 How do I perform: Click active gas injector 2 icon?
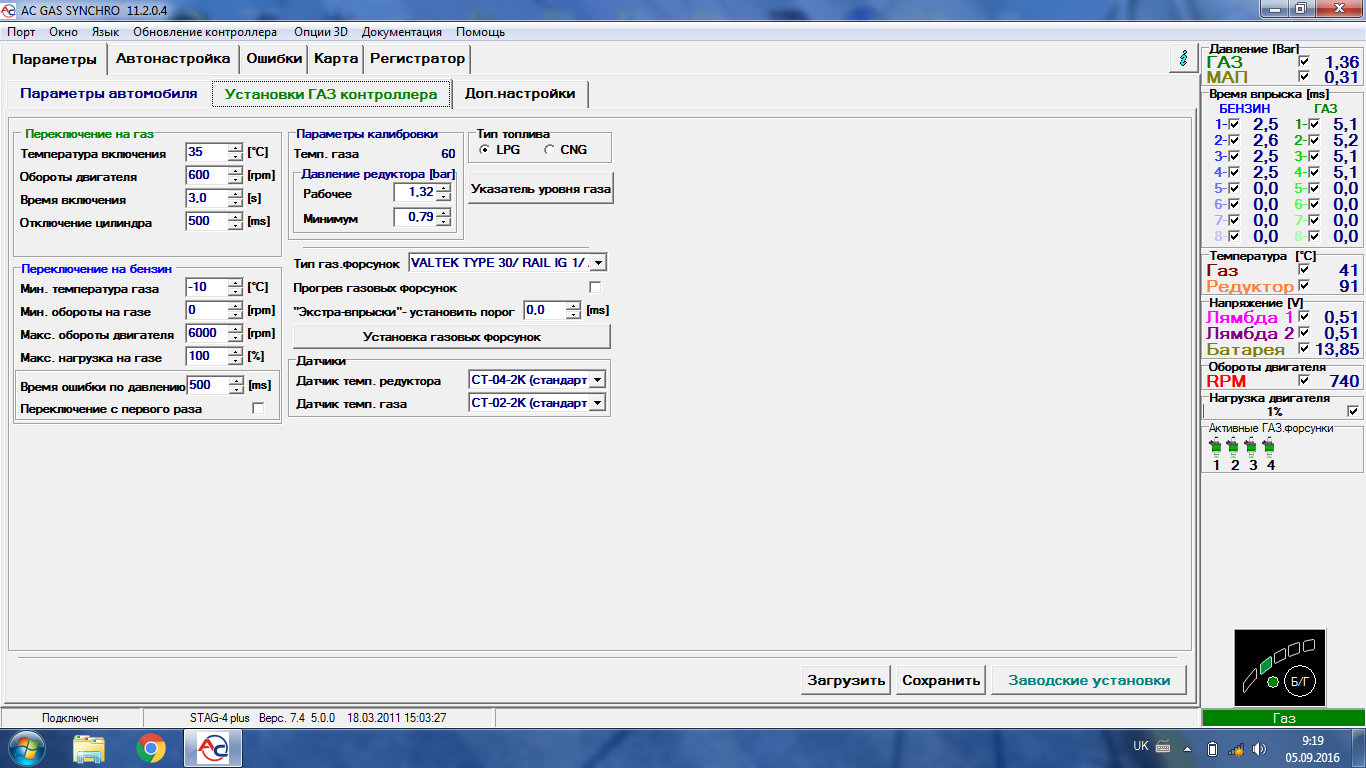[1234, 446]
